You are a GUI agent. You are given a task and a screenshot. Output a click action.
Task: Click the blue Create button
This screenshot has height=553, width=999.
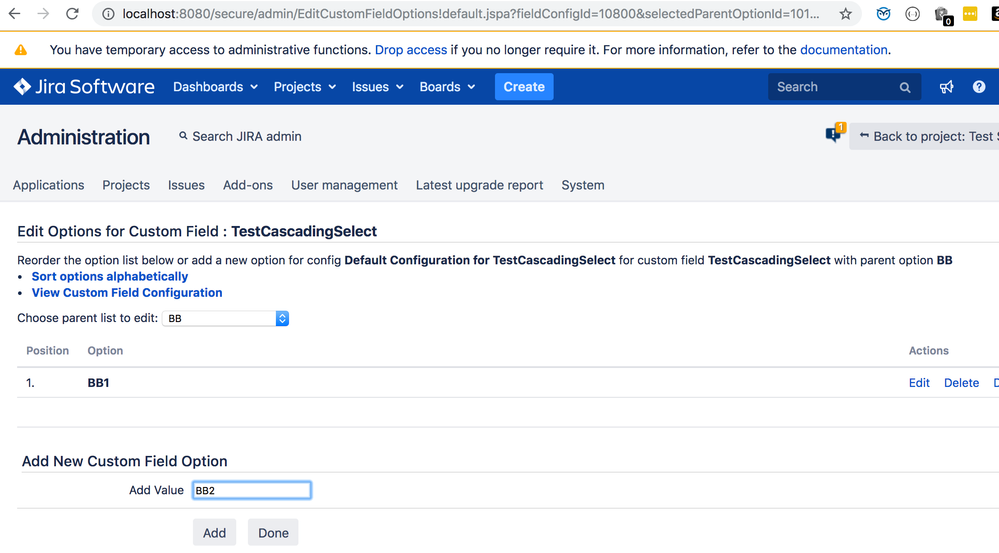tap(524, 87)
